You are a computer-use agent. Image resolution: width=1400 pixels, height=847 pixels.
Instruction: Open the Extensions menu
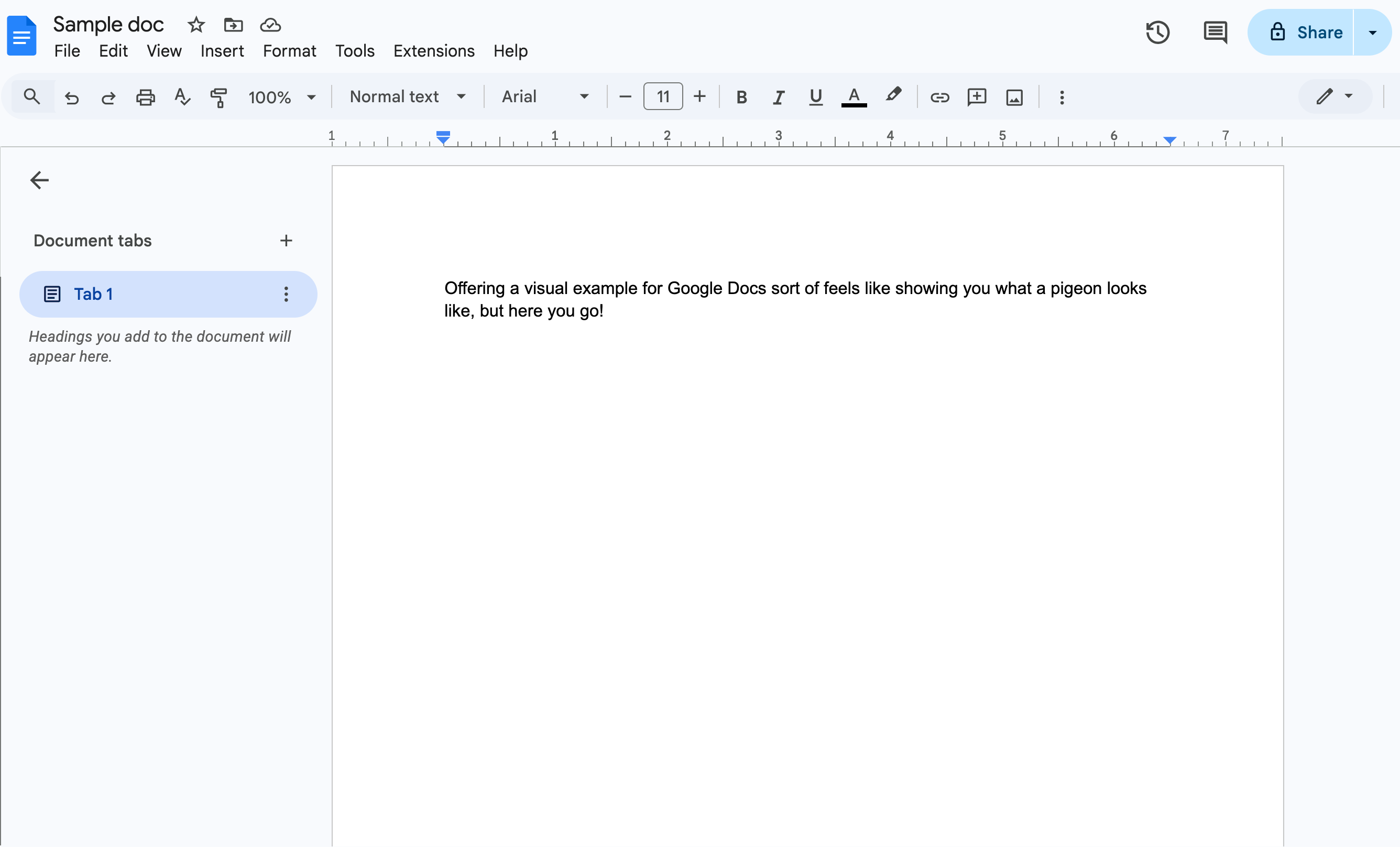coord(433,51)
